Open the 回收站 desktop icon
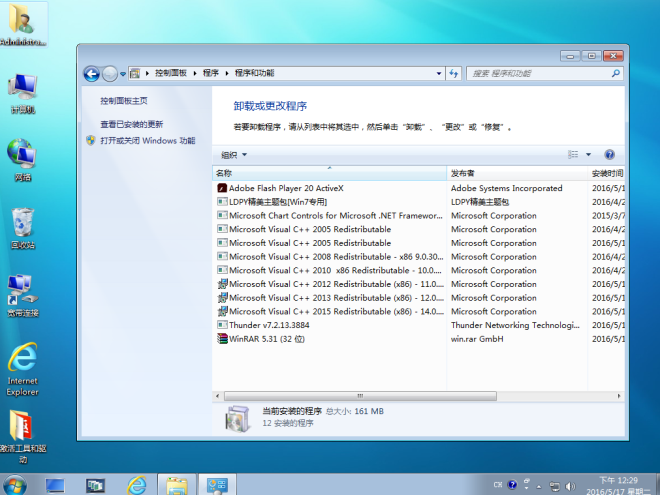The width and height of the screenshot is (660, 495). click(x=23, y=228)
